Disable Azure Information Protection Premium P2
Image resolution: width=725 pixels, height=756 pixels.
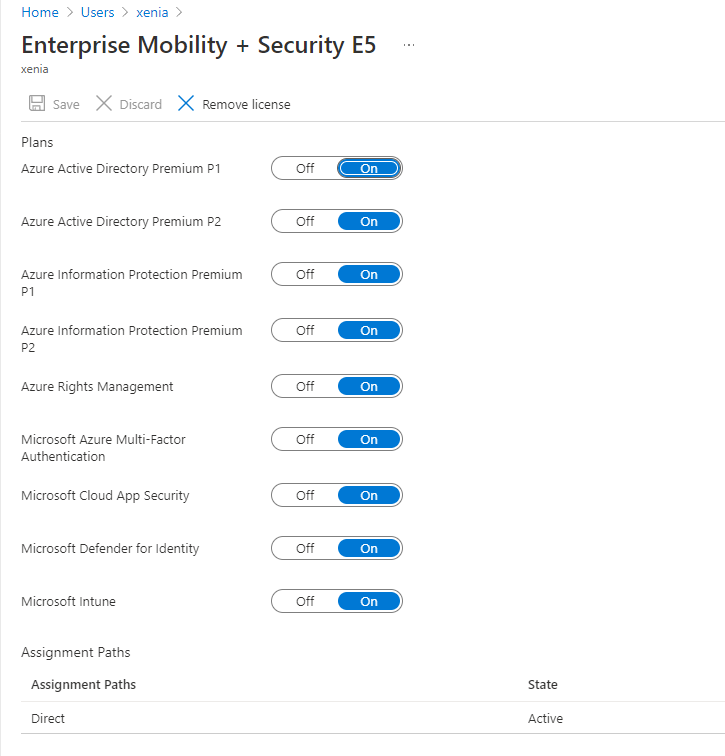(305, 330)
